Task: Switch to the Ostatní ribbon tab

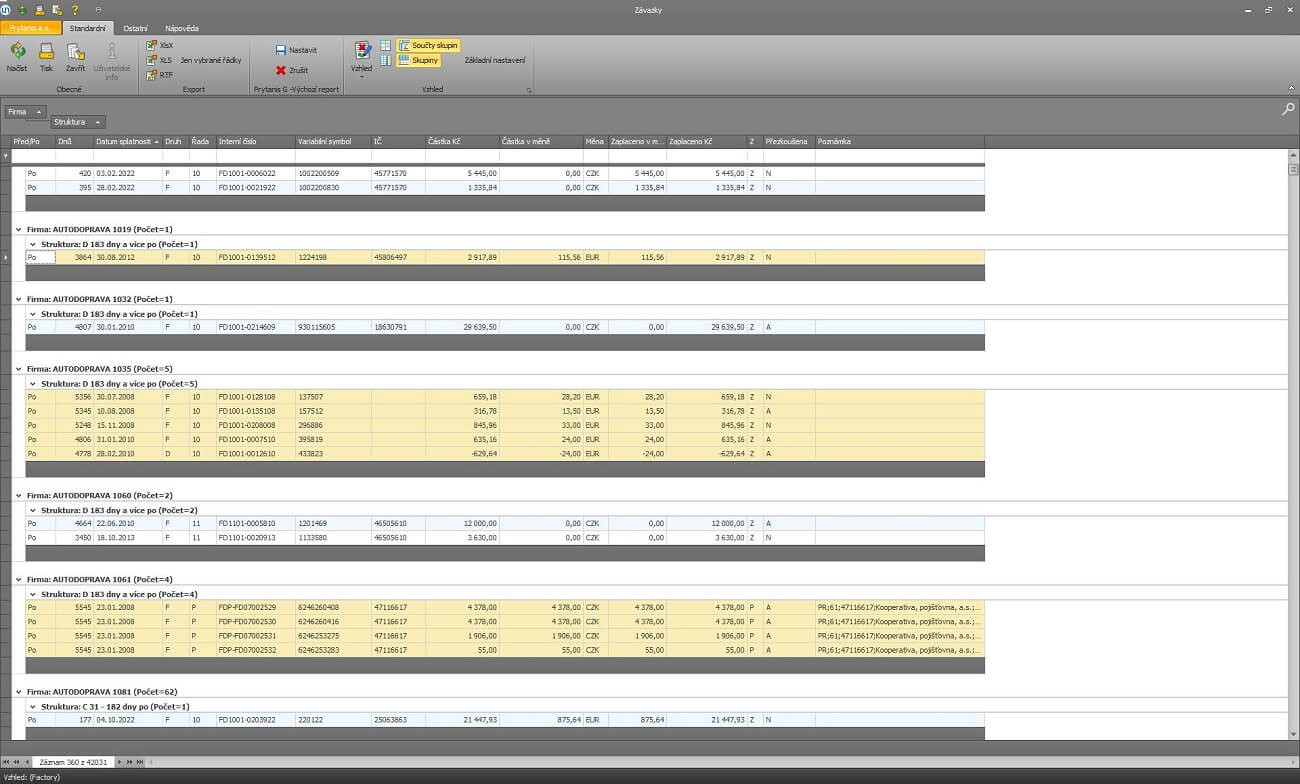Action: pyautogui.click(x=136, y=28)
